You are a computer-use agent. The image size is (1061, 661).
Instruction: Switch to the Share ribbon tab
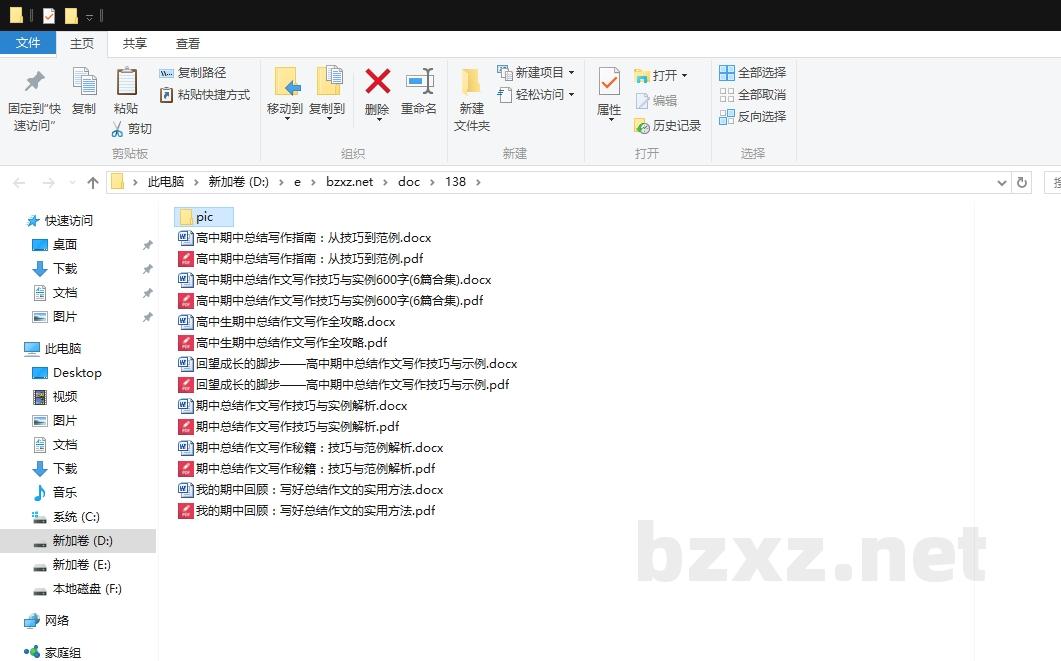tap(135, 43)
